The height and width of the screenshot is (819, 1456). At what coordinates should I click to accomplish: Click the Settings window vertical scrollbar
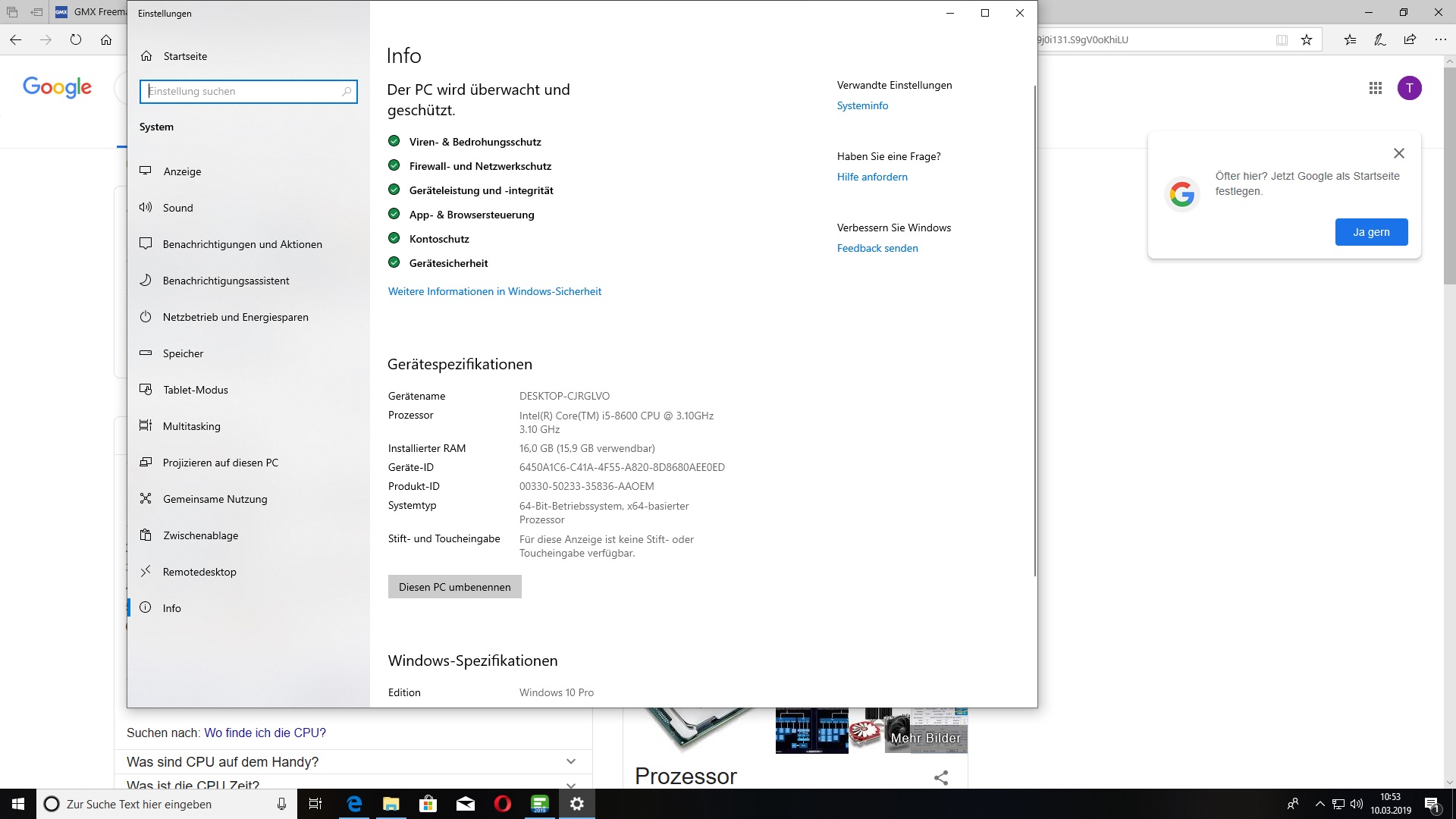click(1034, 331)
